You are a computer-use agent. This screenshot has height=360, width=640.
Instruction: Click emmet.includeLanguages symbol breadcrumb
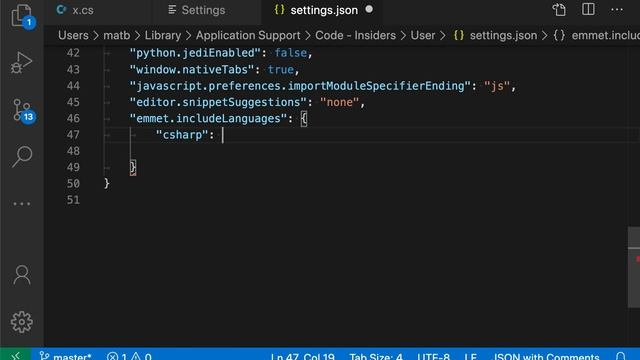click(597, 36)
